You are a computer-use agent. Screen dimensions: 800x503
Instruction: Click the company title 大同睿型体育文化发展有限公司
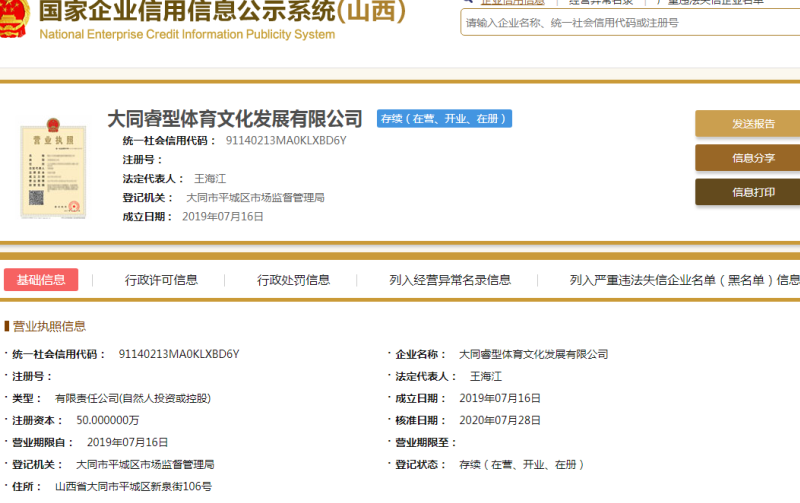tap(235, 119)
